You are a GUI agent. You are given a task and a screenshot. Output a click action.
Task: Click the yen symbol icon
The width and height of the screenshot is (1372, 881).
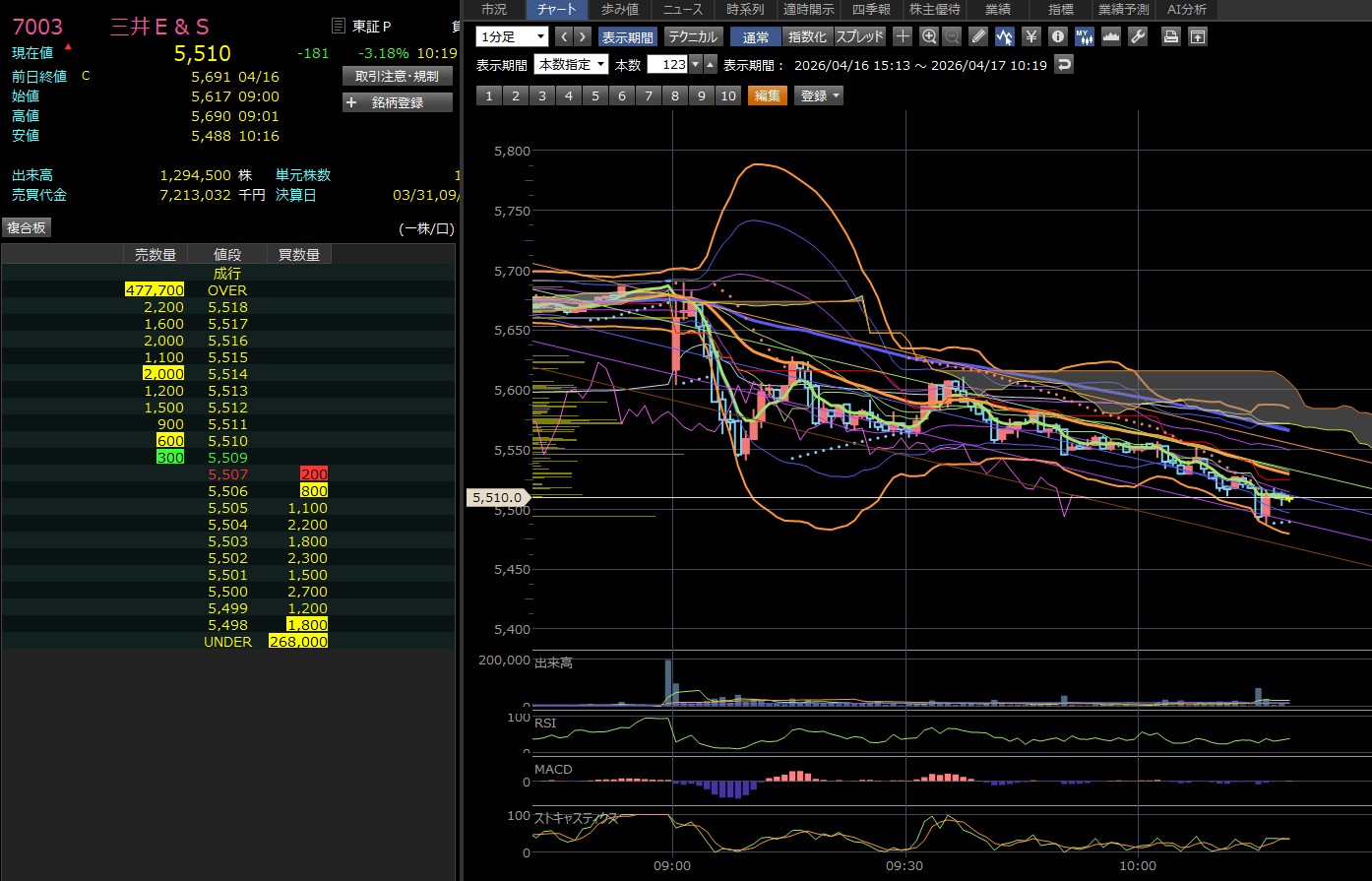coord(1030,36)
